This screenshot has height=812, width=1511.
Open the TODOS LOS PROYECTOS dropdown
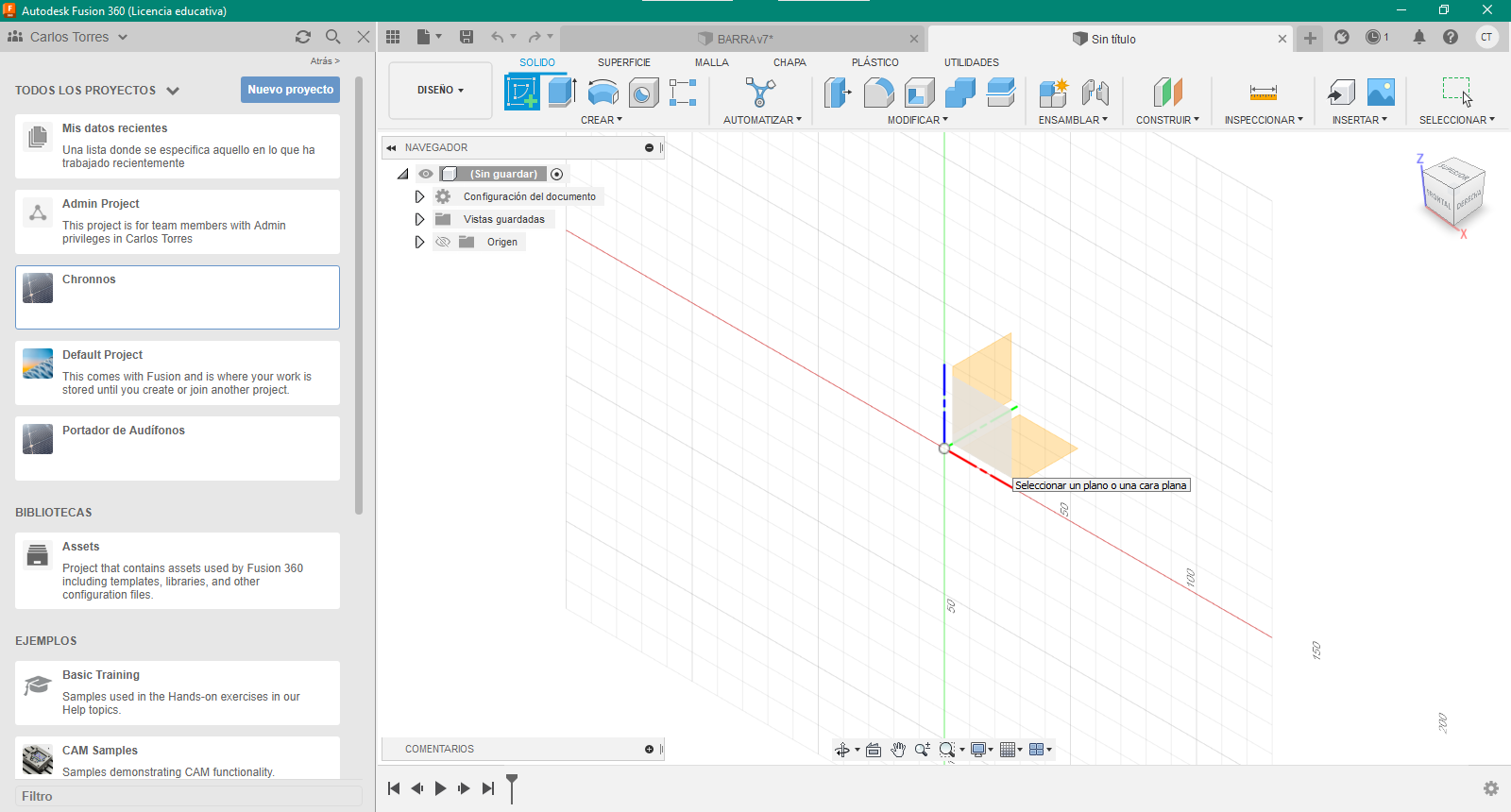97,91
